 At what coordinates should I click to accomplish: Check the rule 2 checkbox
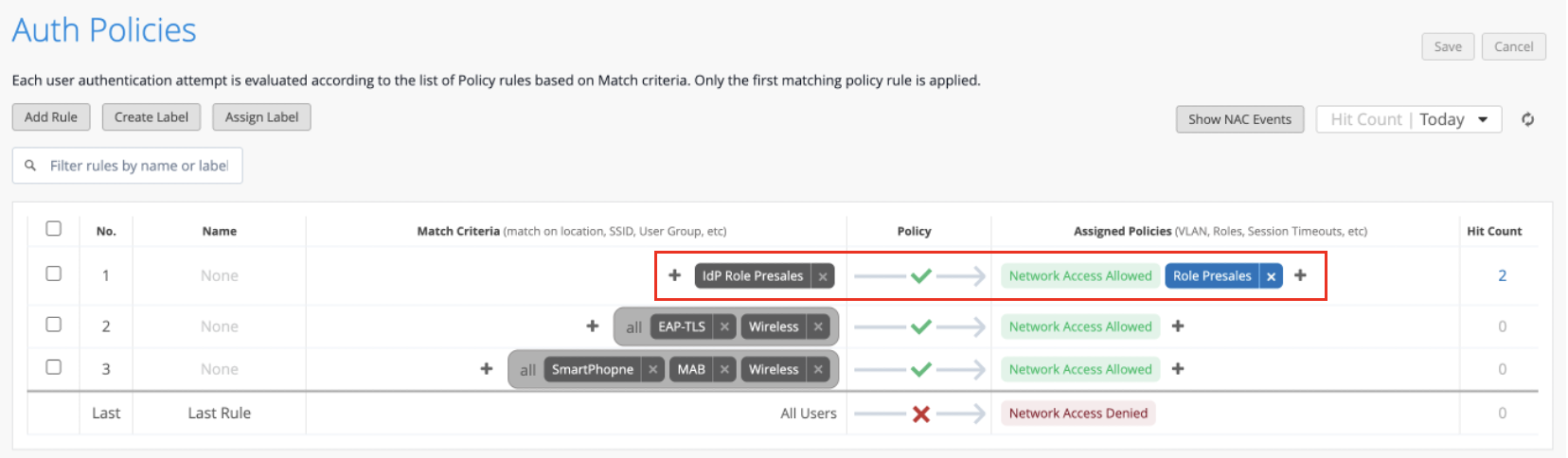pos(54,324)
